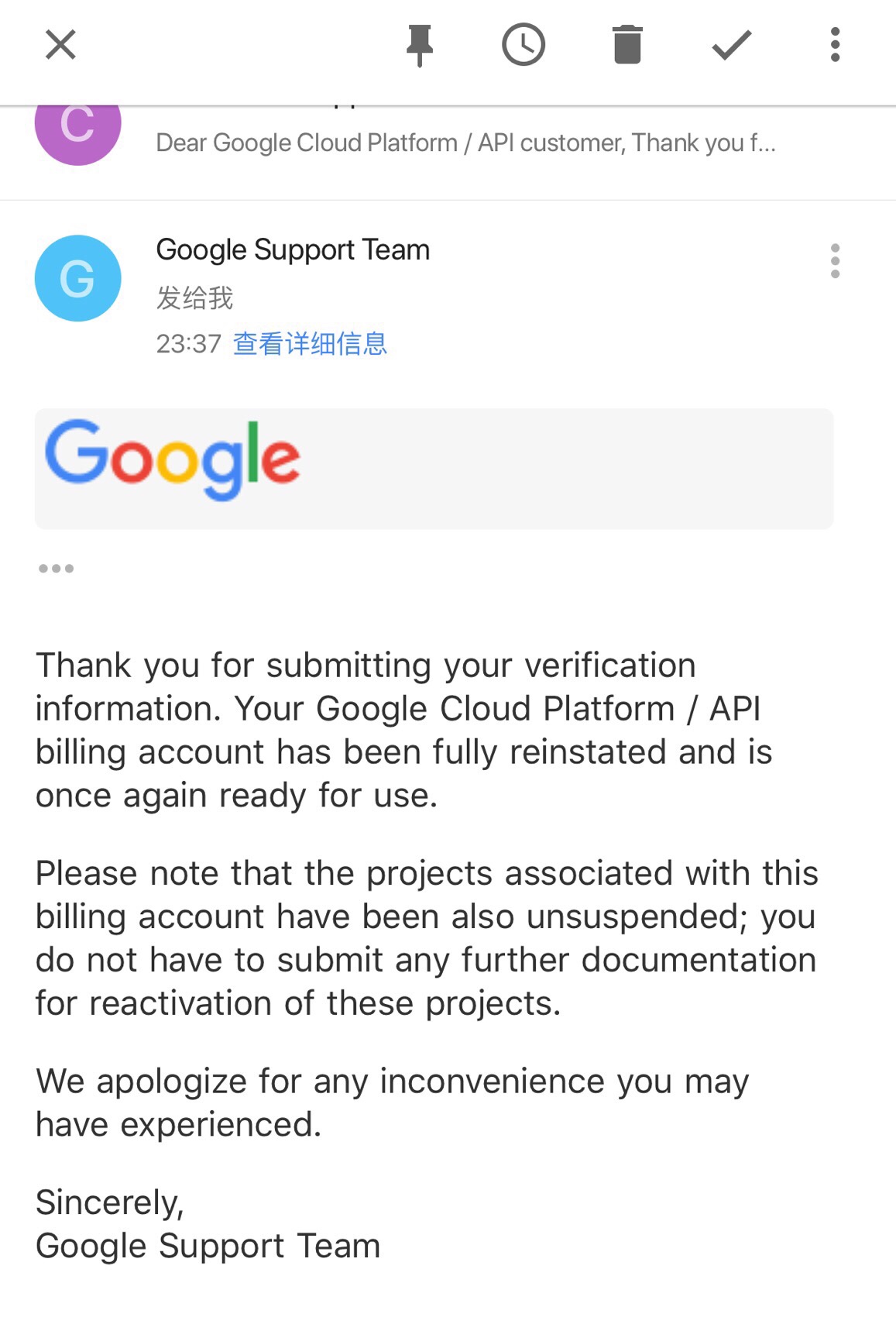Tap the purple C sender avatar
The height and width of the screenshot is (1324, 896).
(77, 128)
